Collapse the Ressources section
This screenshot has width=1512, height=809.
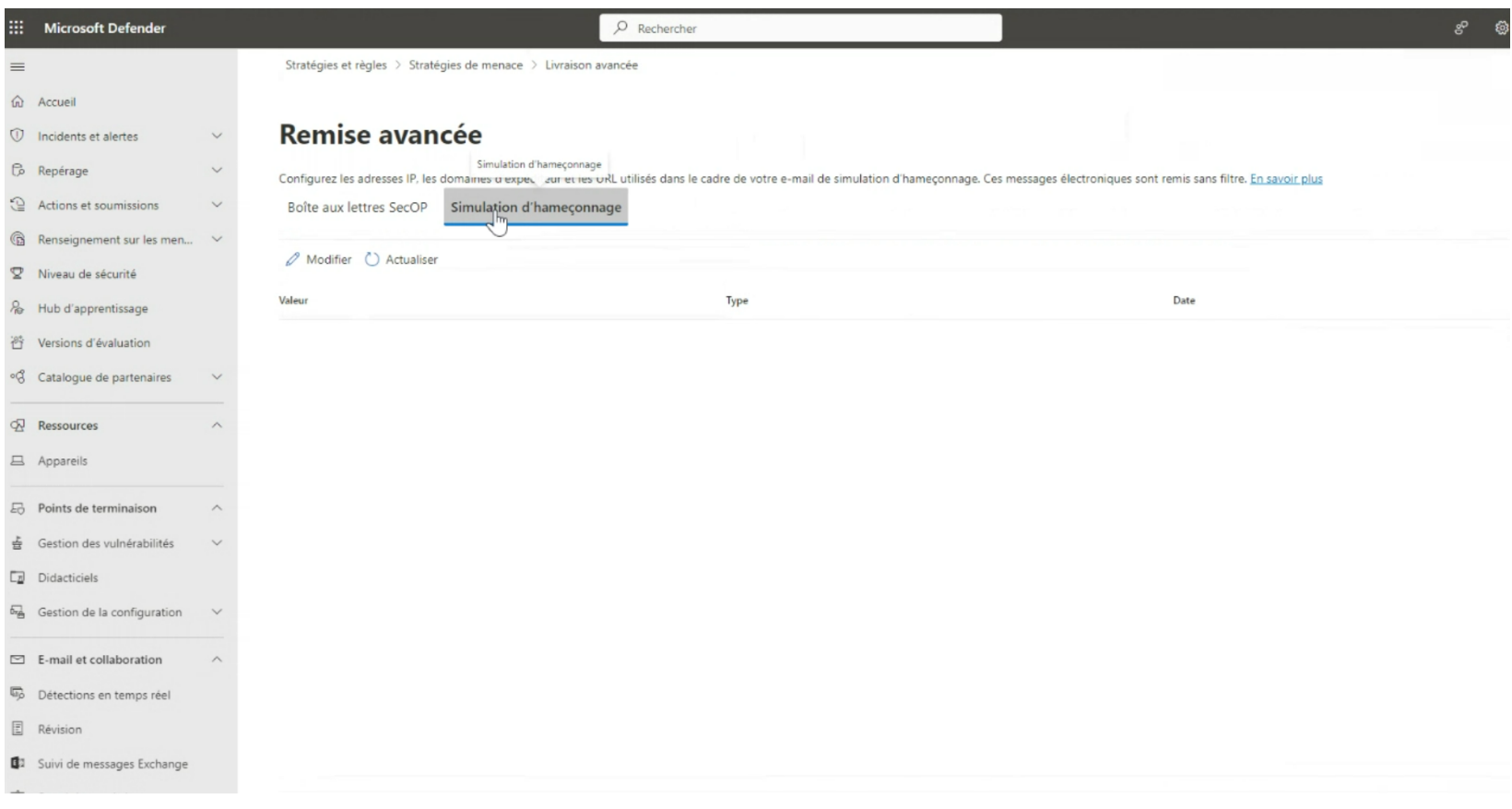(x=217, y=425)
